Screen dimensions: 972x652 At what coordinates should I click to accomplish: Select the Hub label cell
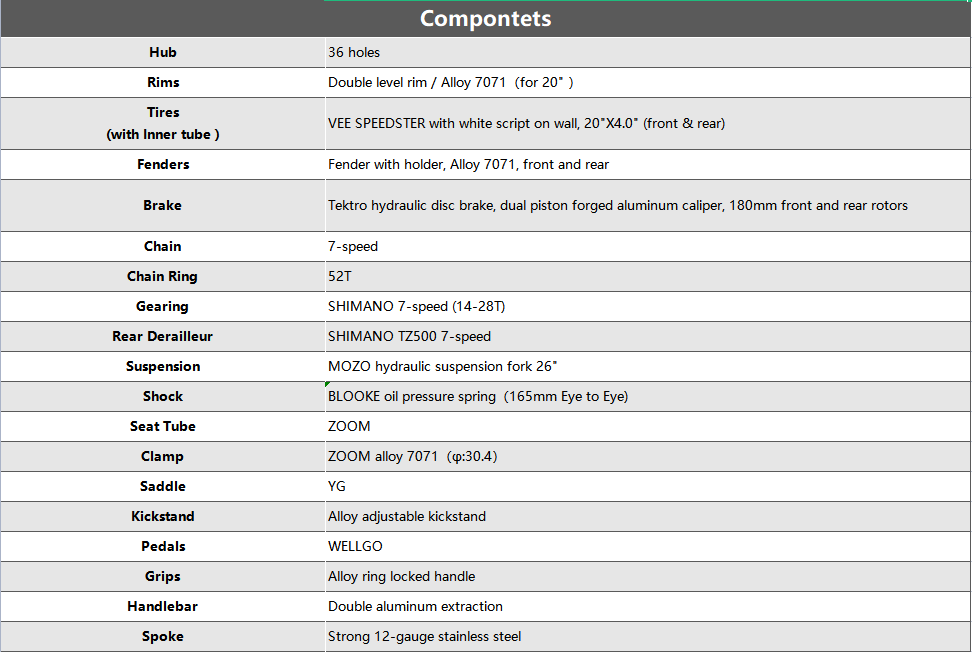[x=162, y=52]
